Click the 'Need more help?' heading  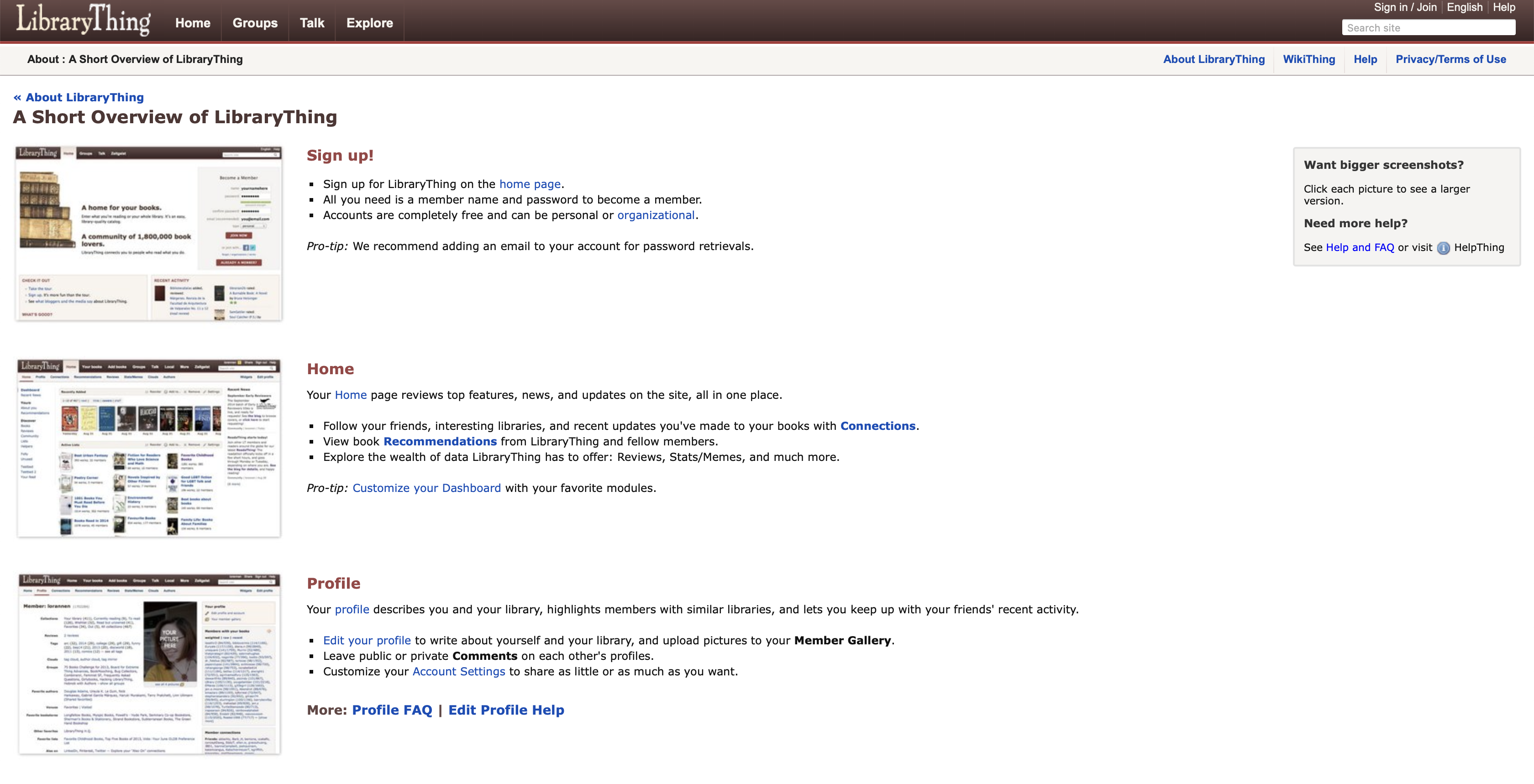1355,223
